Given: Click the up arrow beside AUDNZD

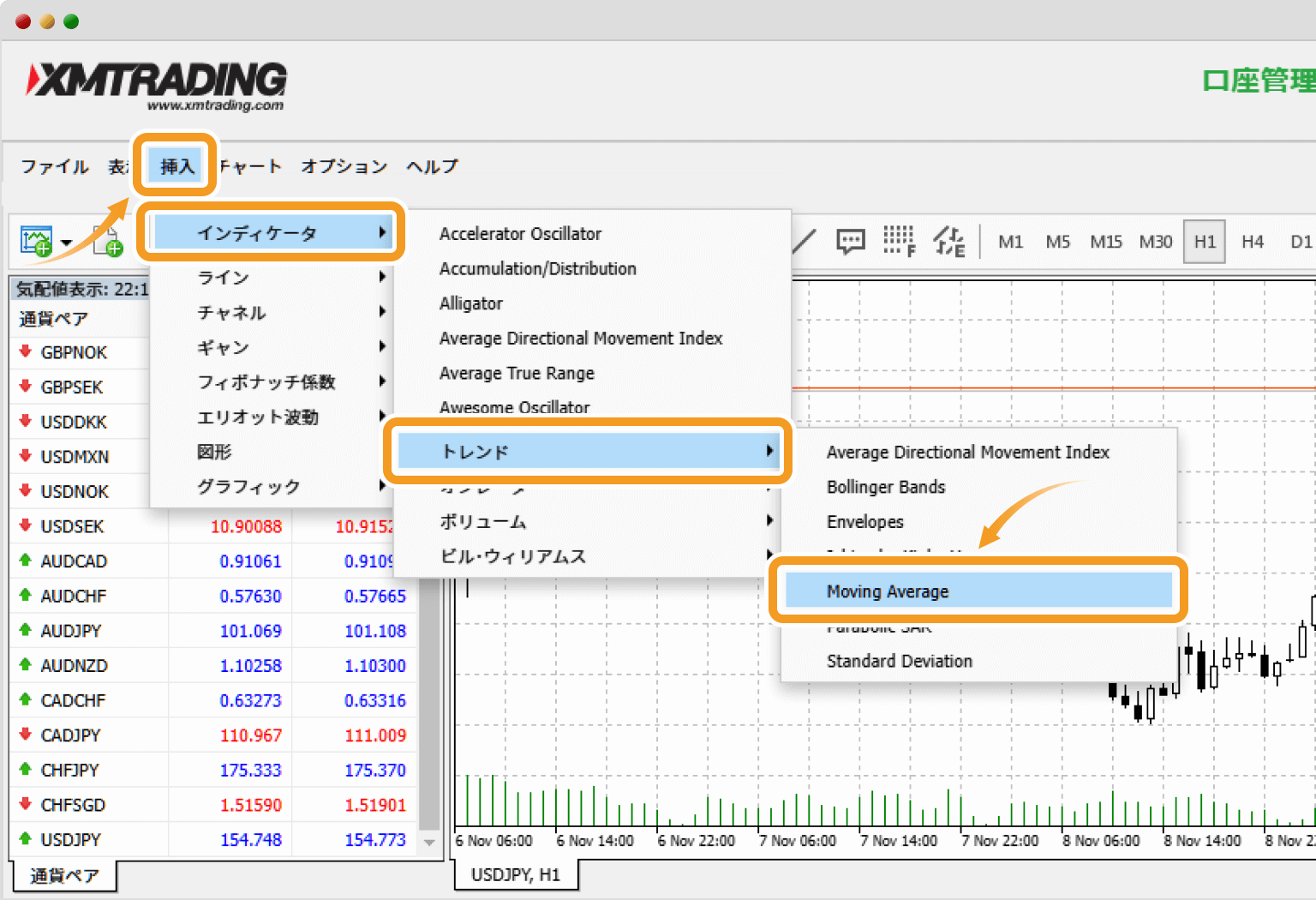Looking at the screenshot, I should pos(25,663).
